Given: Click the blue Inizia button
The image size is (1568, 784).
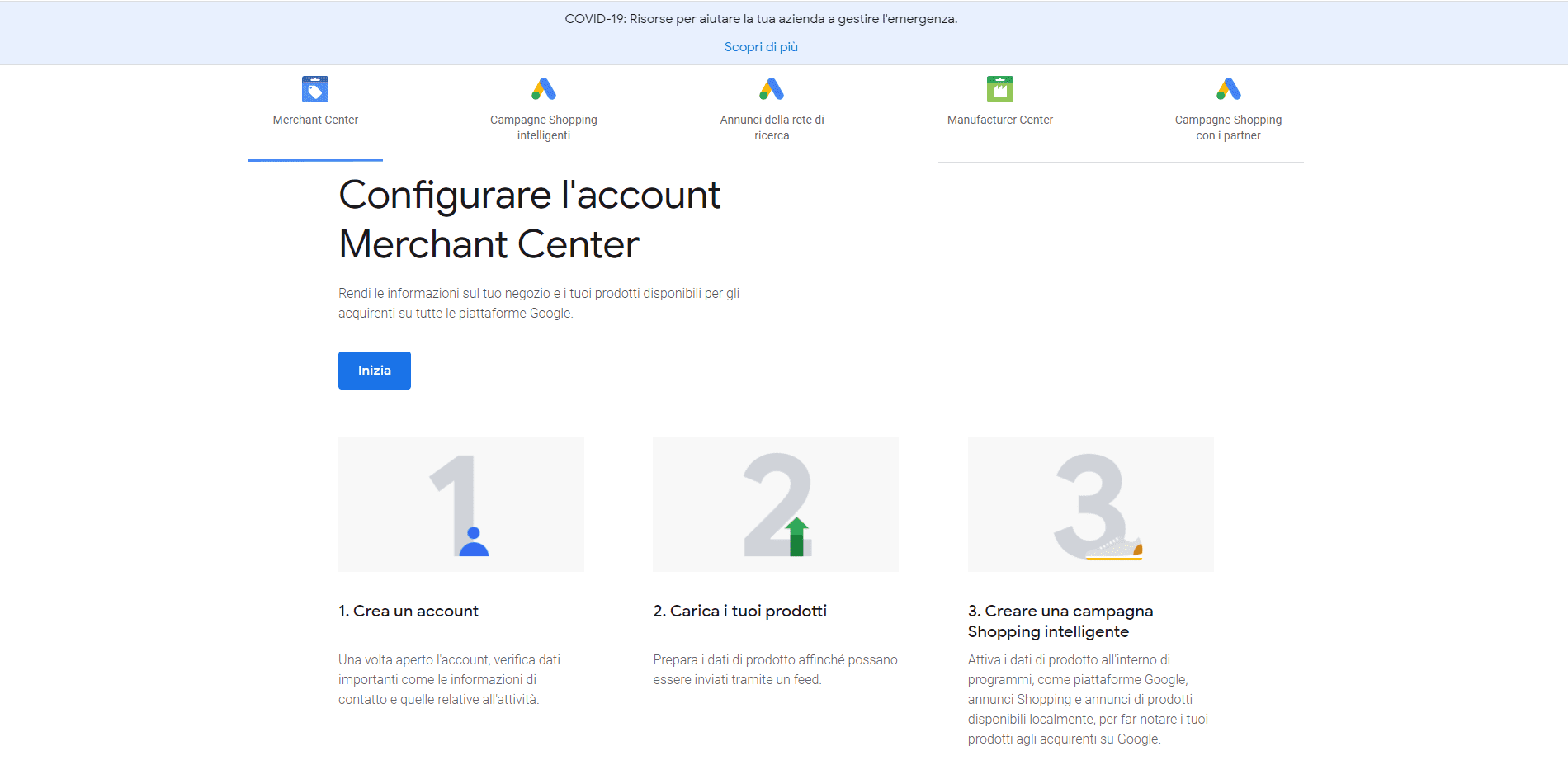Looking at the screenshot, I should (375, 371).
